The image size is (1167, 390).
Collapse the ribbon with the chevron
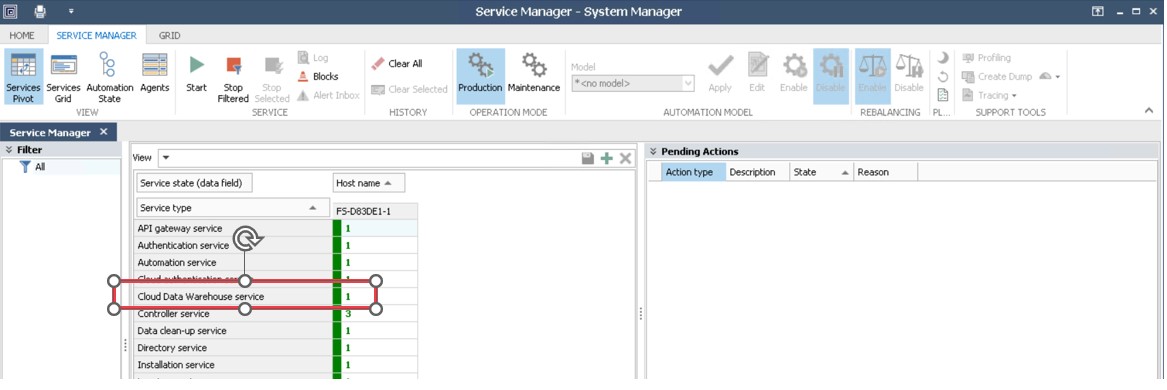click(1148, 110)
